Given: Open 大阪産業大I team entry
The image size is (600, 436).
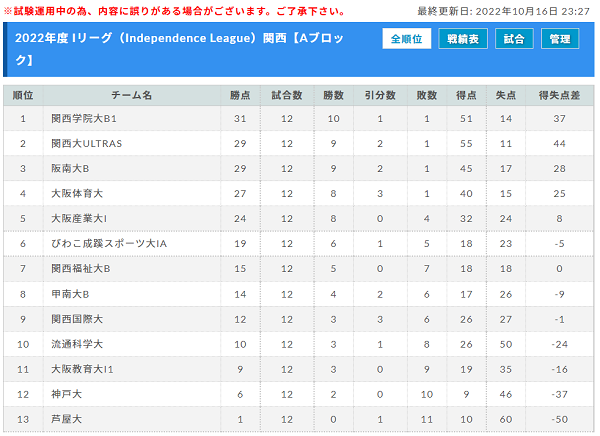Looking at the screenshot, I should pos(79,219).
